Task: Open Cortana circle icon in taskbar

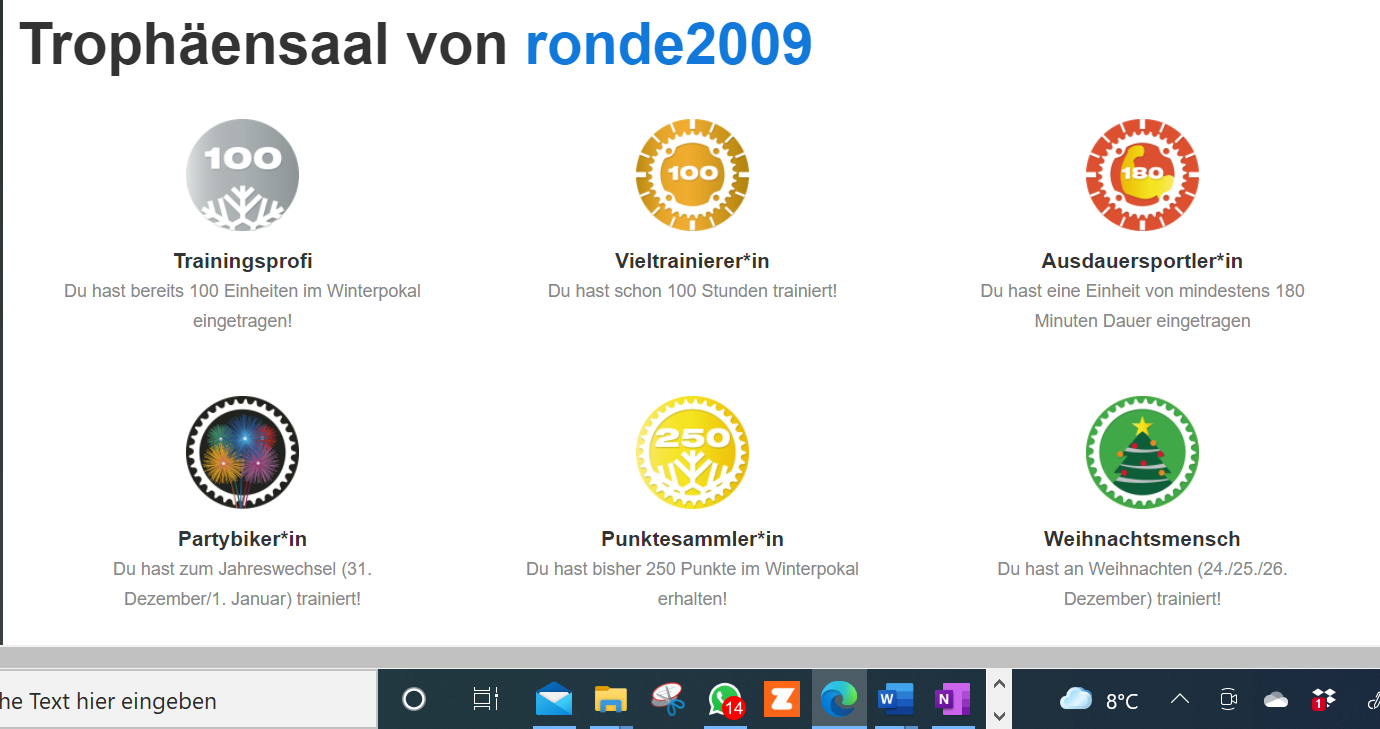Action: point(414,700)
